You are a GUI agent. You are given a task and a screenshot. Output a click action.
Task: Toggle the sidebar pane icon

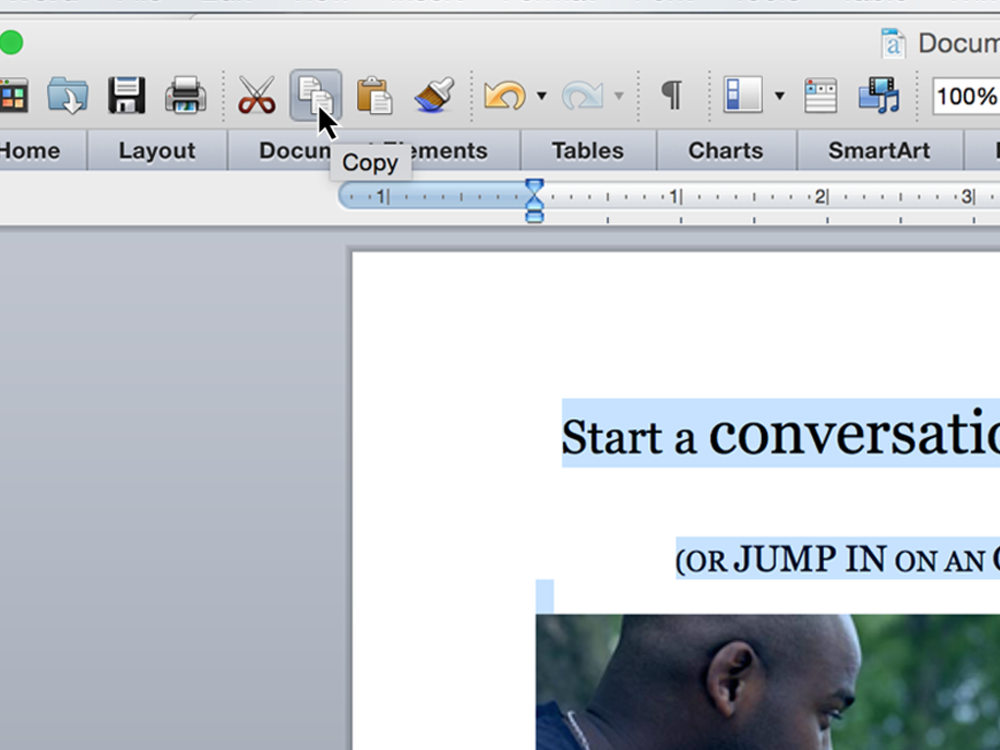pos(743,96)
